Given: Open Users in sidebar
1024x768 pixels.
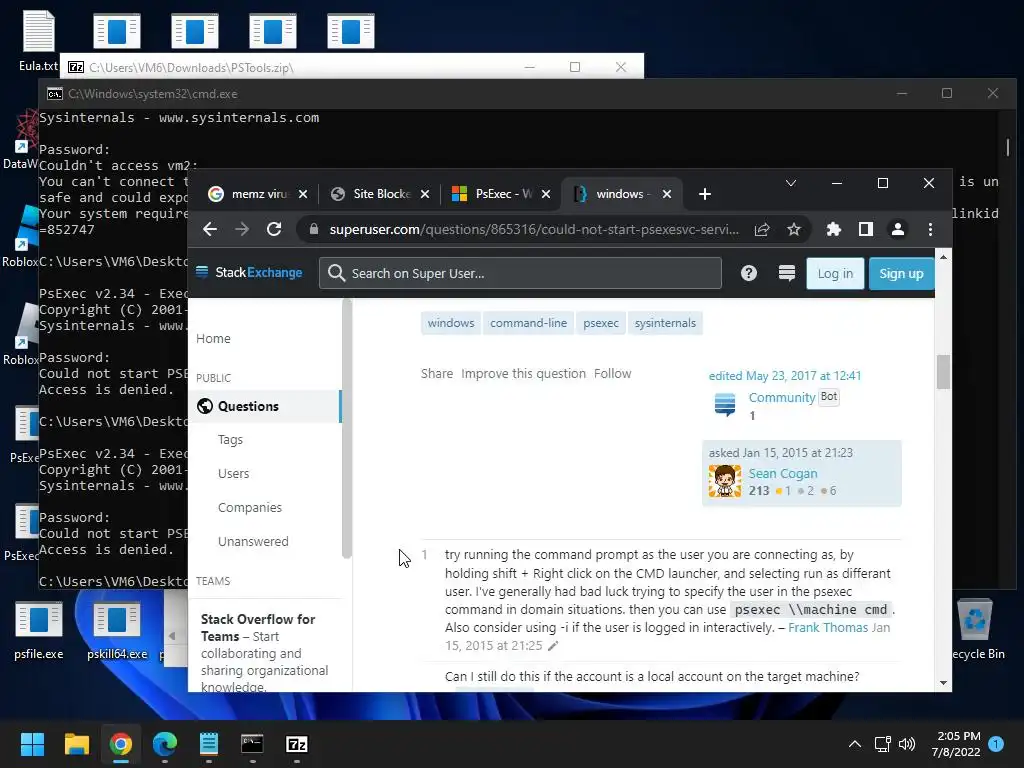Looking at the screenshot, I should pyautogui.click(x=233, y=473).
